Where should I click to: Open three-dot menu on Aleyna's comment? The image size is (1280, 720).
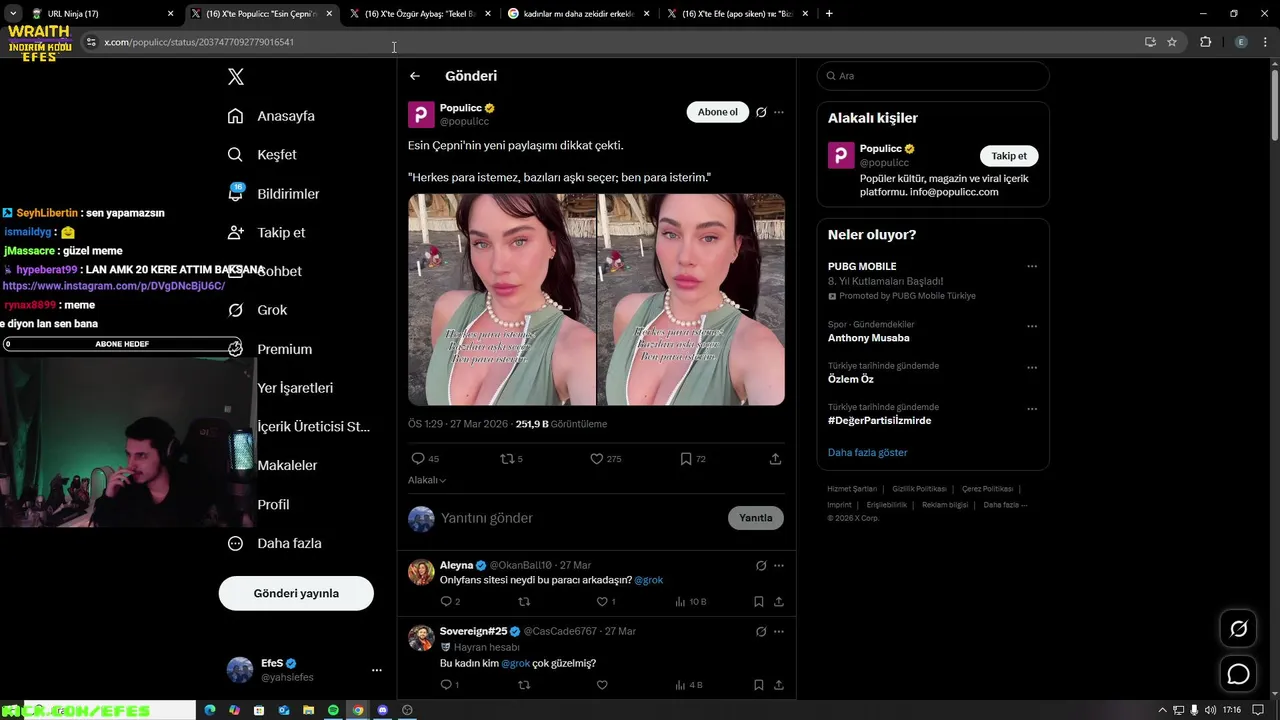pos(779,566)
